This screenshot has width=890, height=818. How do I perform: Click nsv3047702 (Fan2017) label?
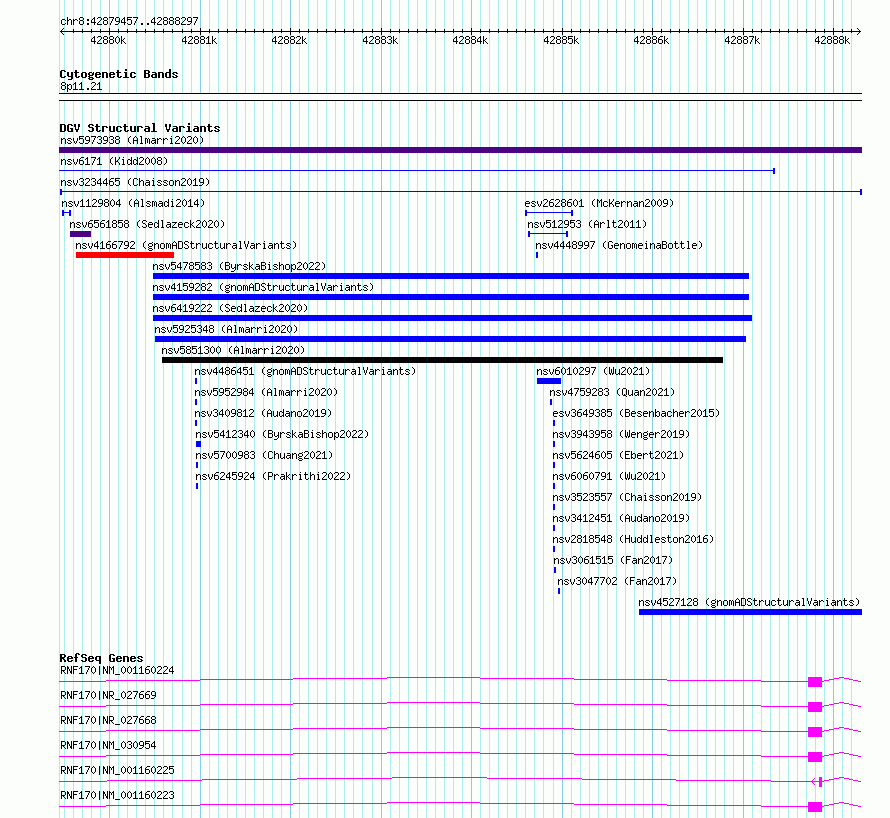tap(617, 581)
